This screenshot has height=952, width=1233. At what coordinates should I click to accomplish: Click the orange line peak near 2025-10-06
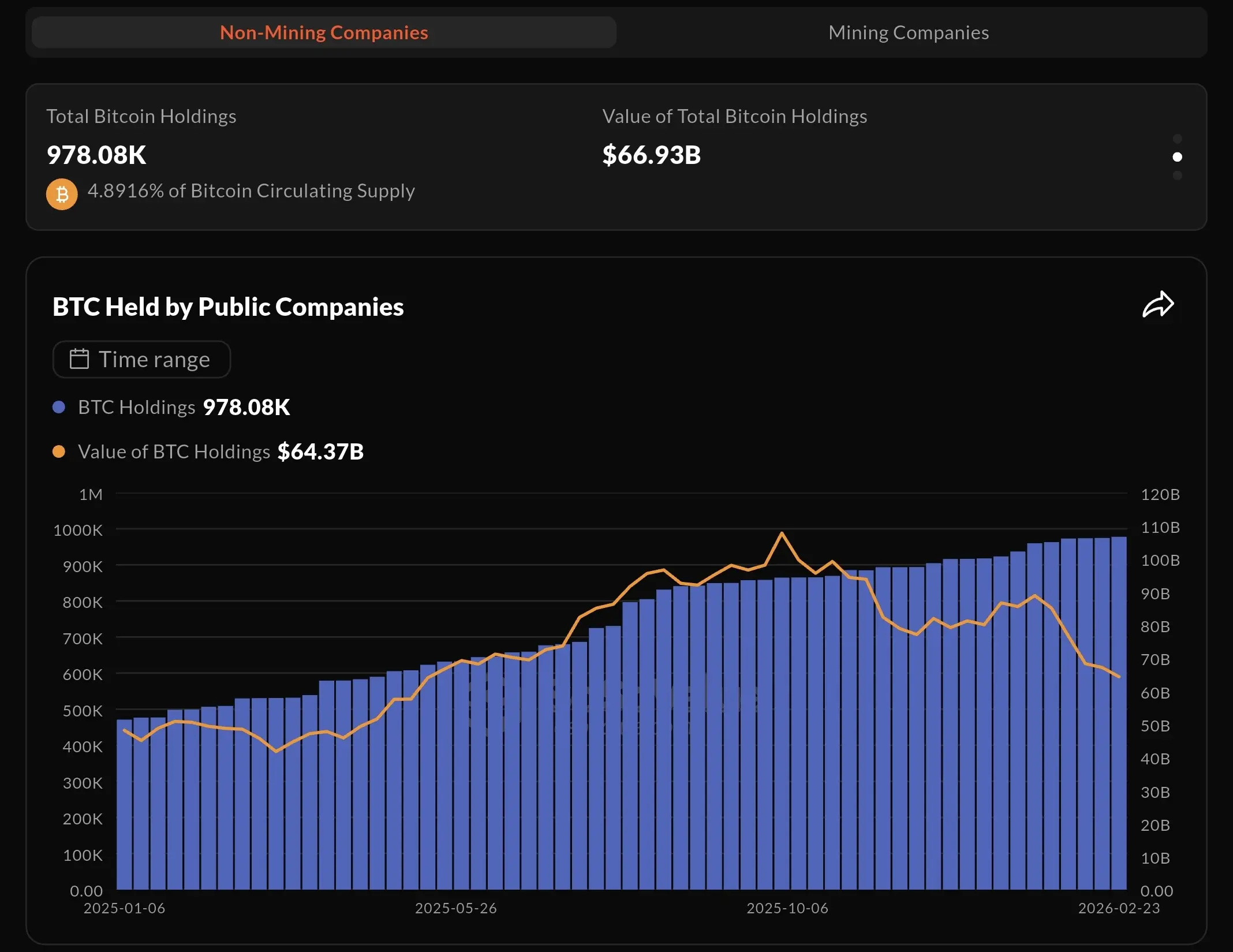coord(782,533)
